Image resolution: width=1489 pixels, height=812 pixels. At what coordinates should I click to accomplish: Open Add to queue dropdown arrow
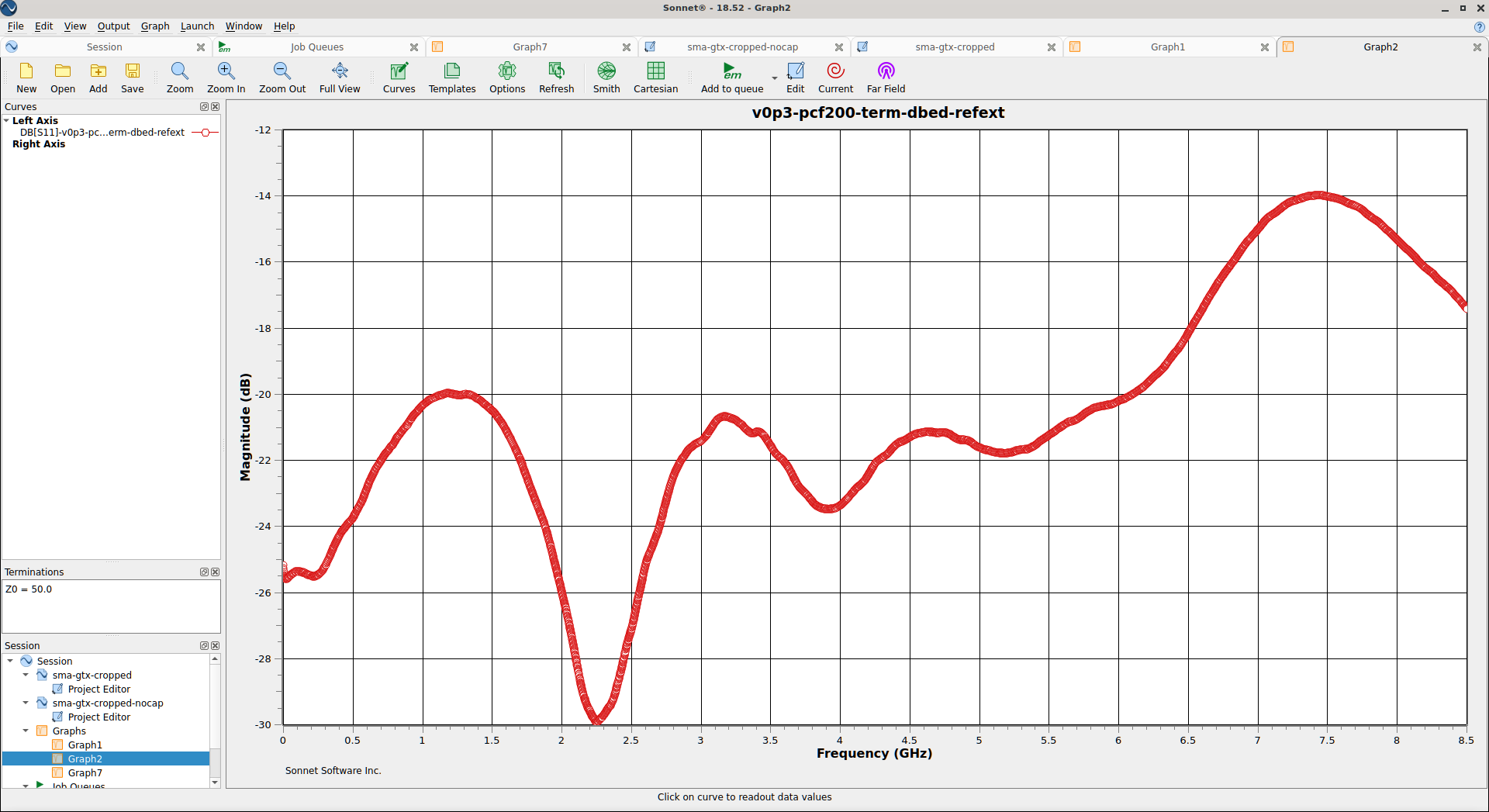(774, 78)
